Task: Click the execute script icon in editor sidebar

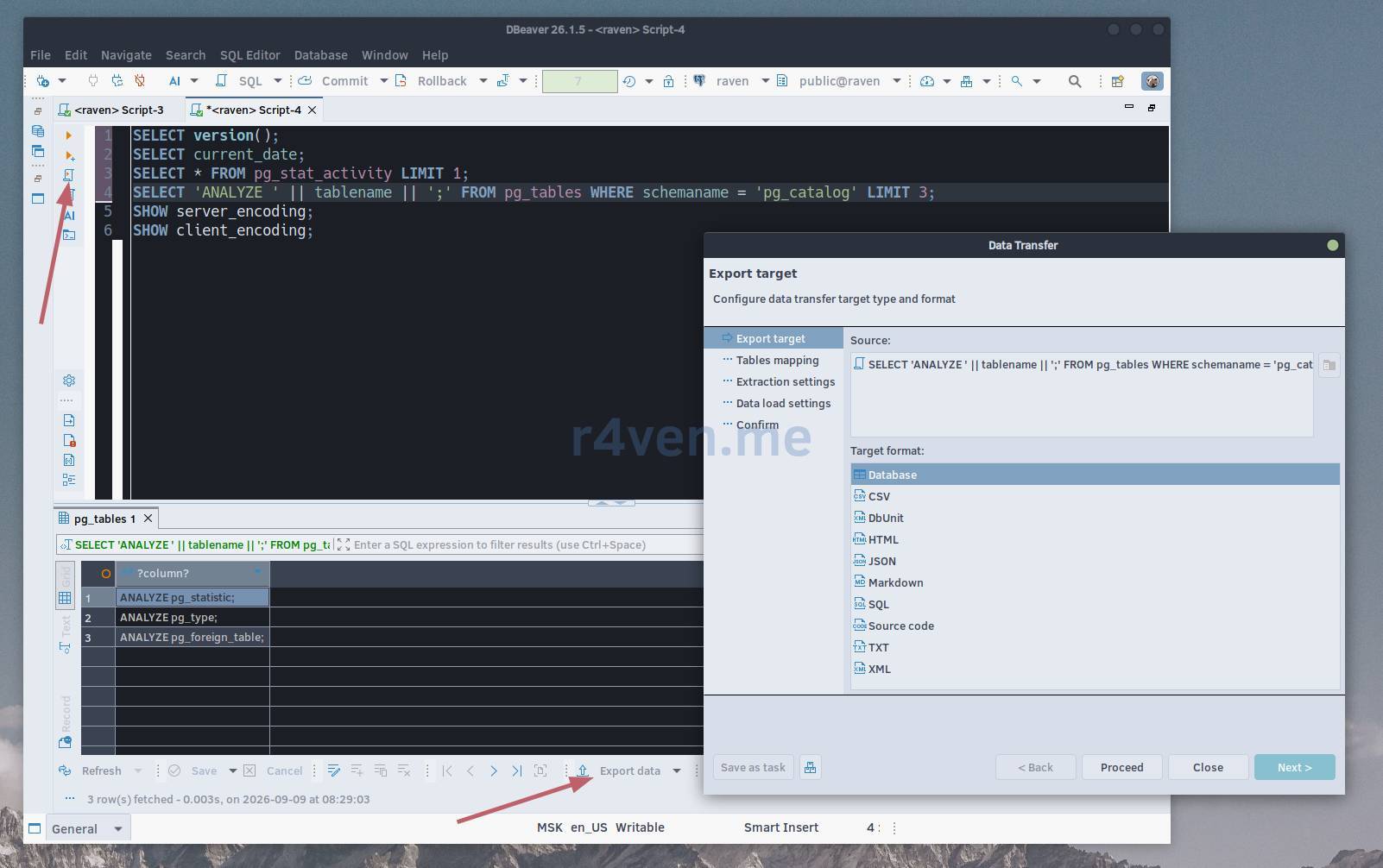Action: pyautogui.click(x=69, y=175)
